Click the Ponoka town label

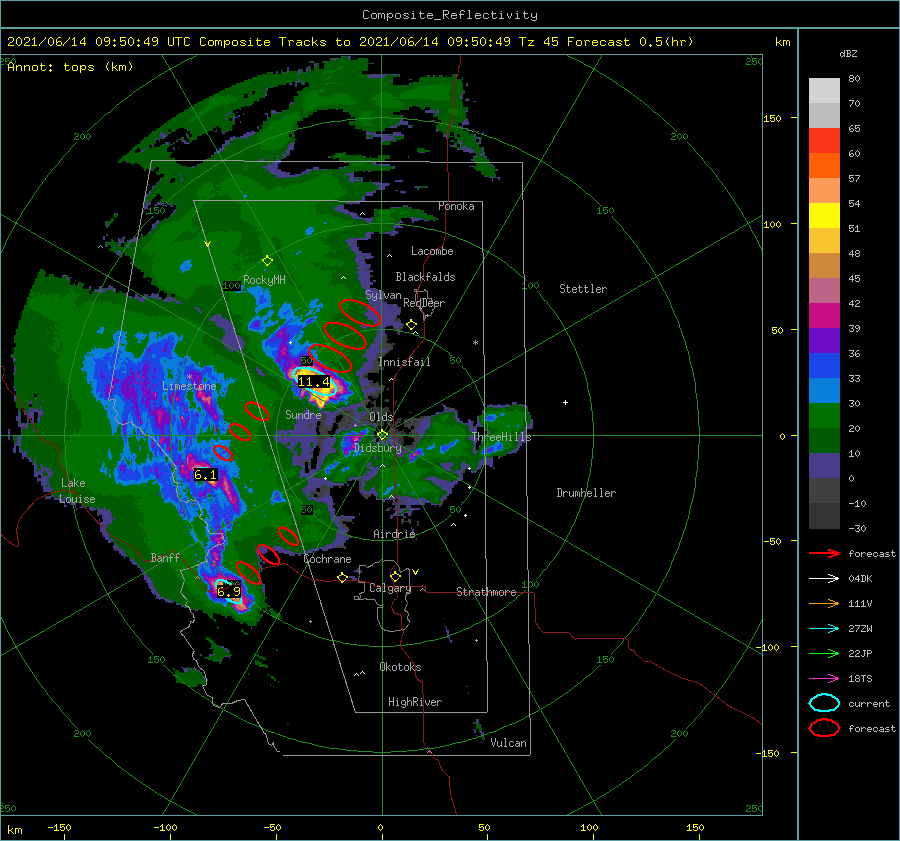[456, 206]
